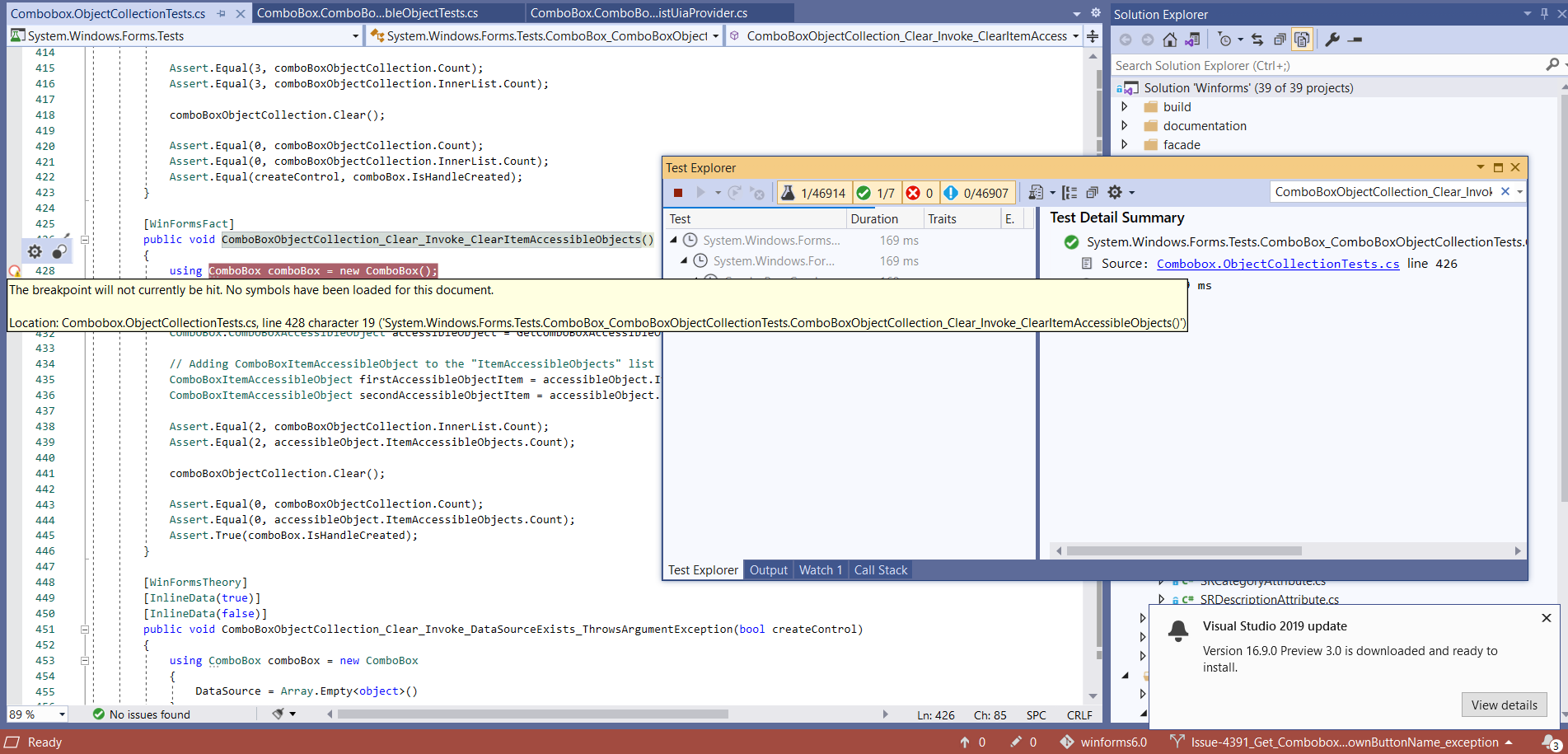The image size is (1568, 754).
Task: Open editor settings gear above scrollbar
Action: pos(1095,13)
